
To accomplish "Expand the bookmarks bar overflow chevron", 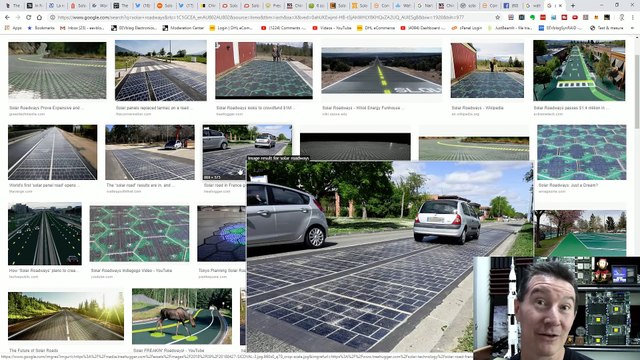I will (633, 28).
